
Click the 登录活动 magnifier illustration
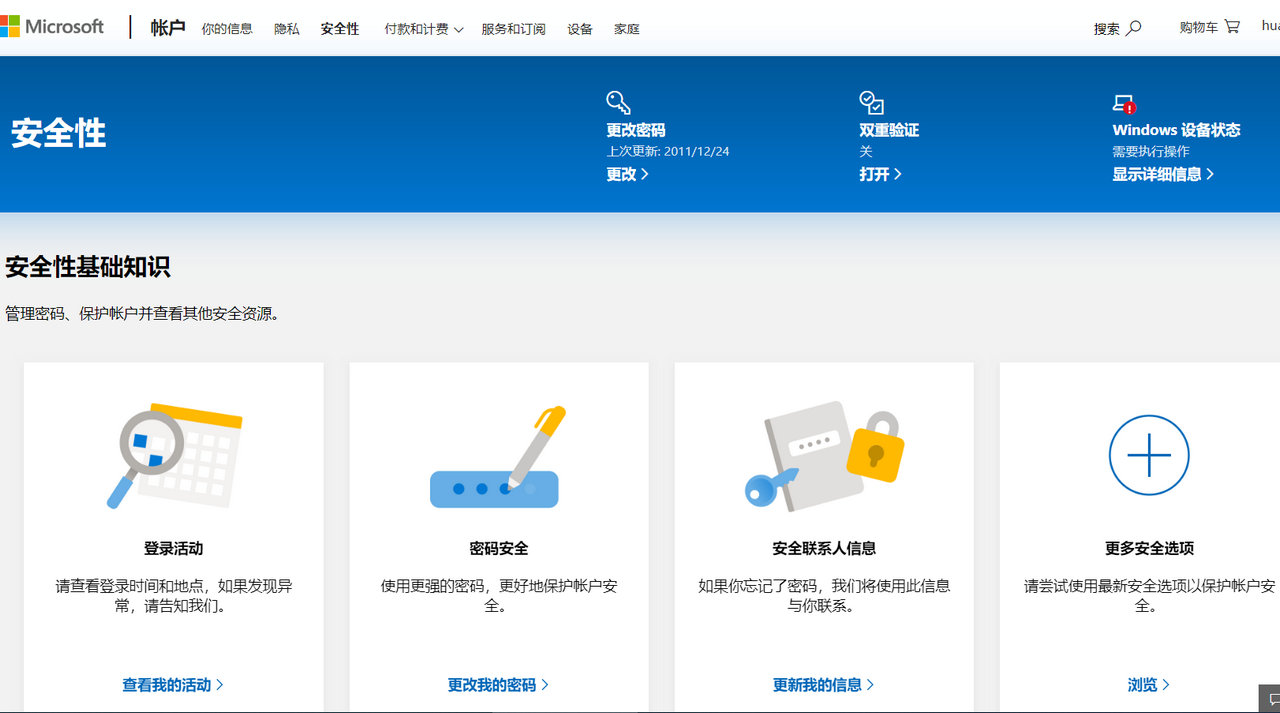(173, 455)
